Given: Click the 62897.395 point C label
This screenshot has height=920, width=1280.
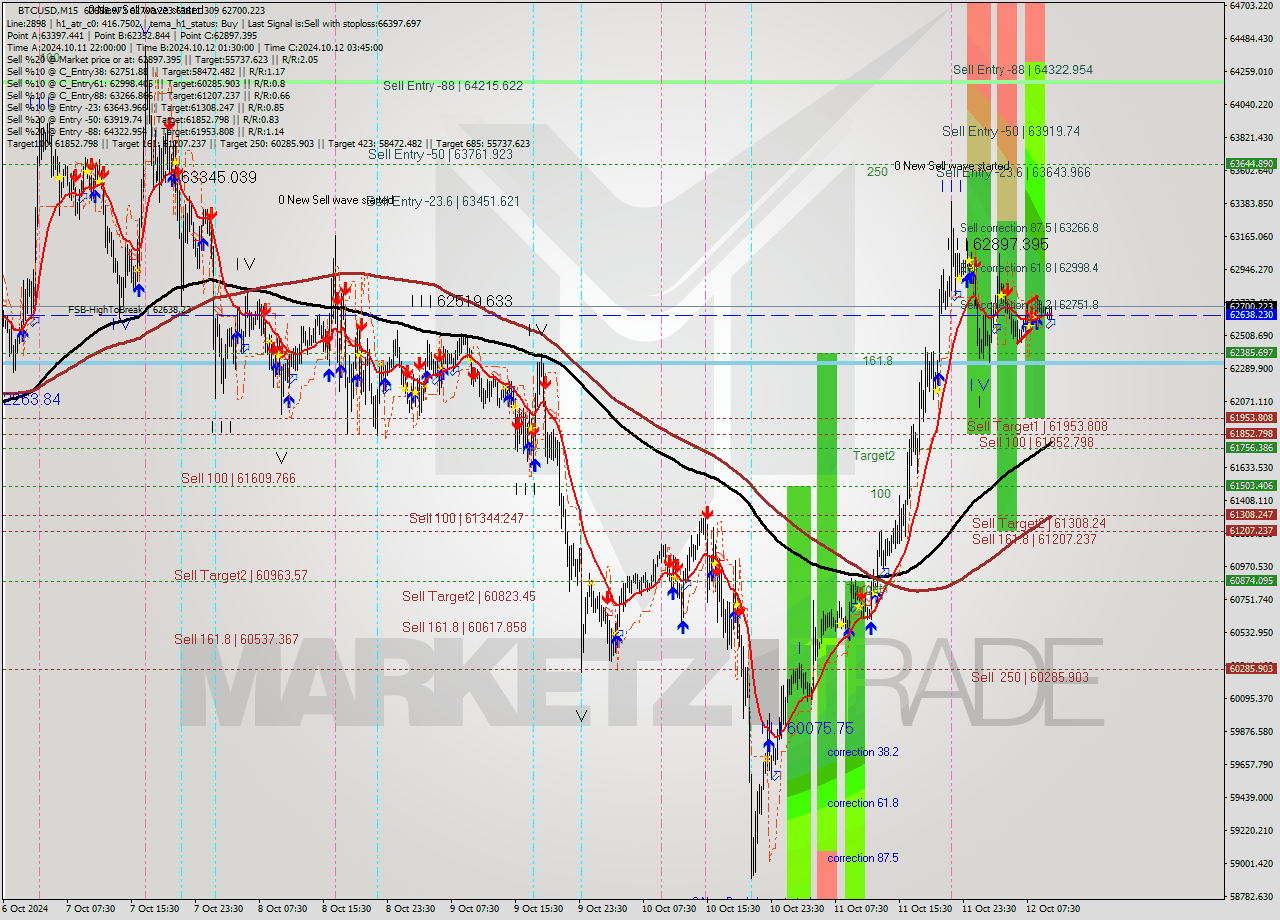Looking at the screenshot, I should click(x=1011, y=244).
